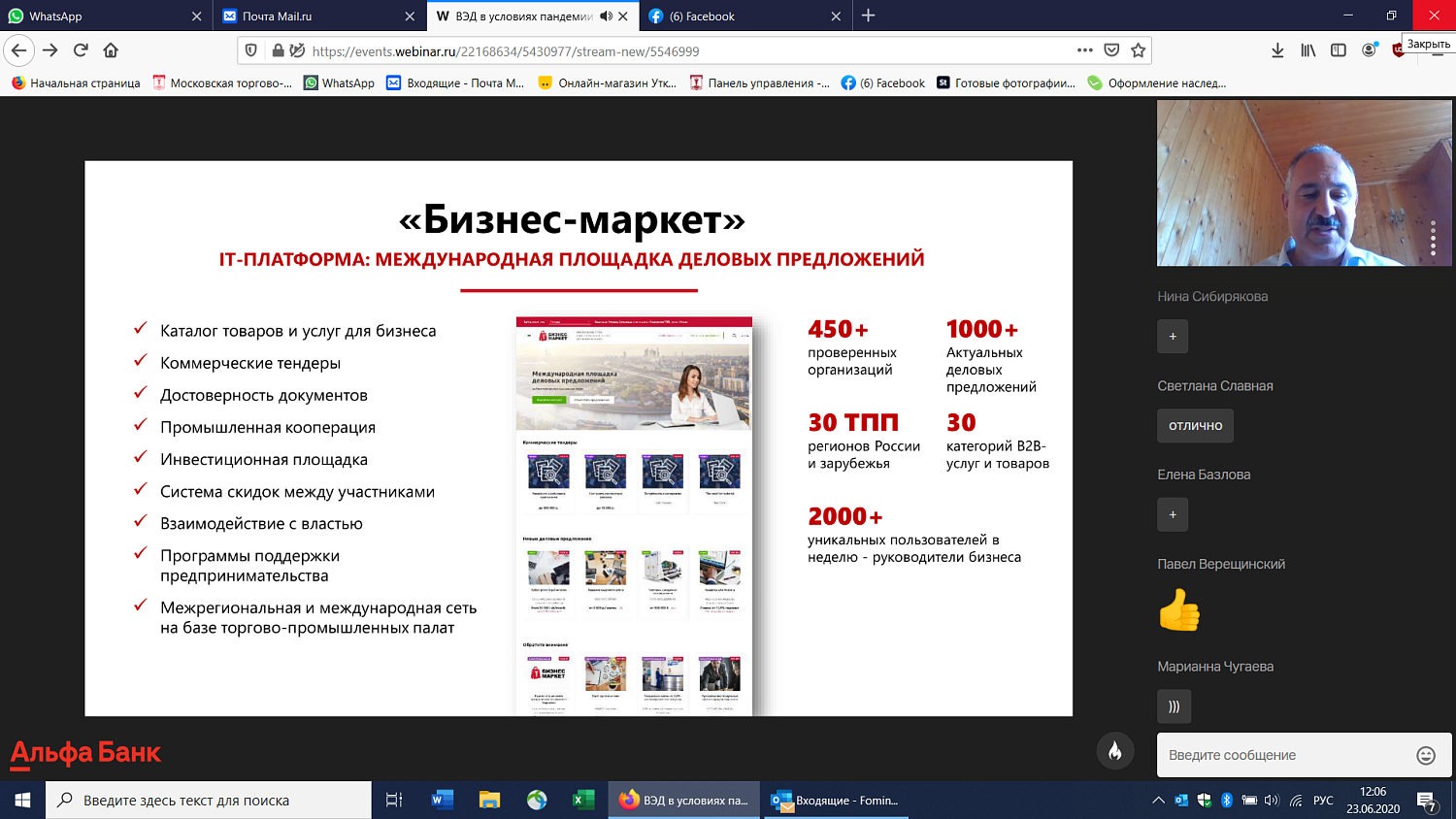Open Firefox downloads panel

[1277, 50]
